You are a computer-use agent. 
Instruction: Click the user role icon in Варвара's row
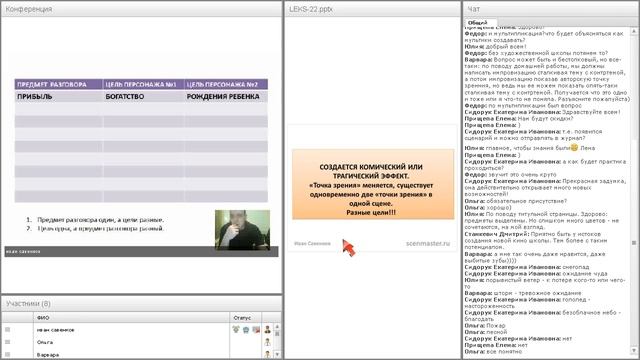coord(267,354)
